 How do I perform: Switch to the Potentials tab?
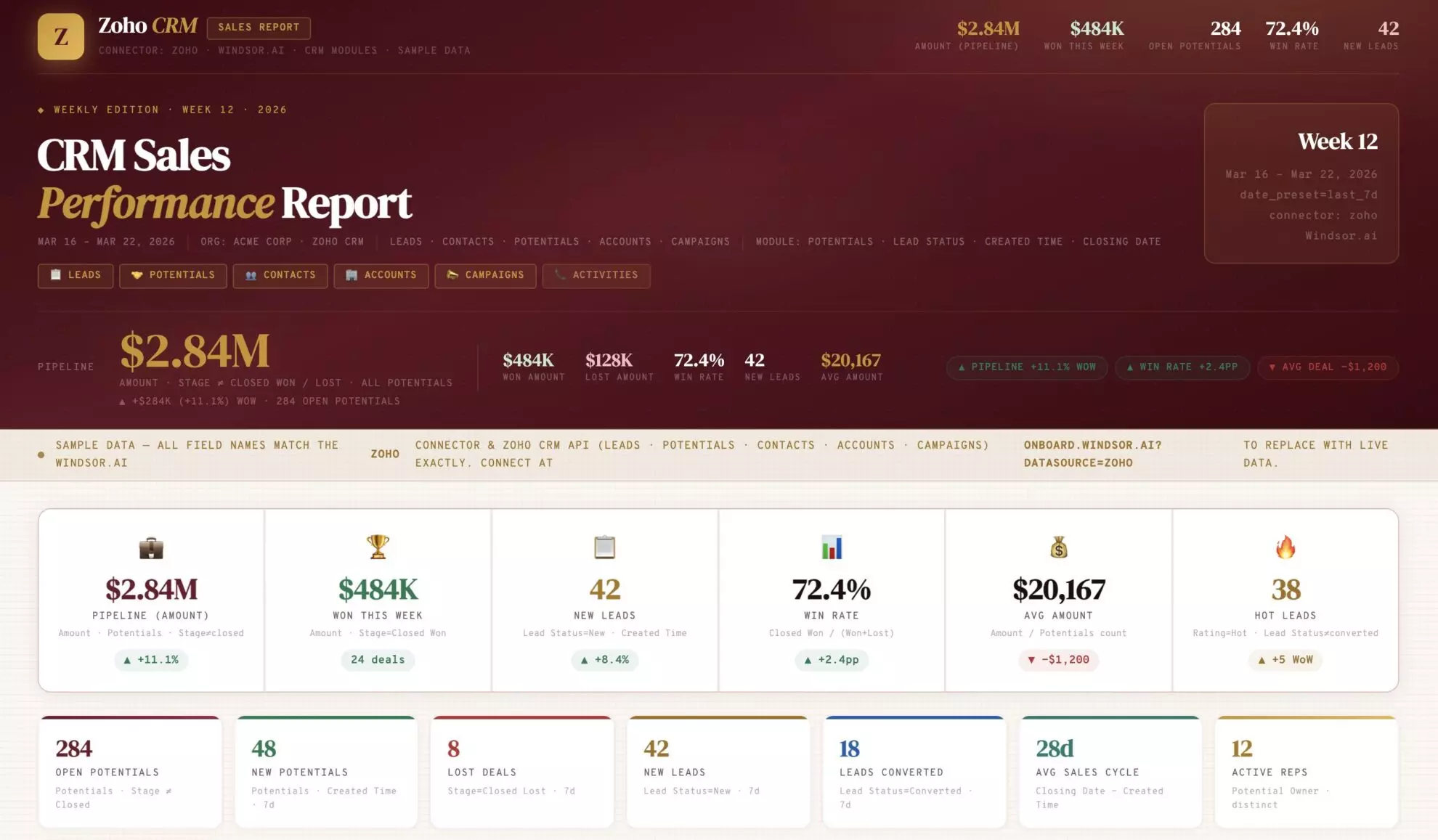click(173, 275)
